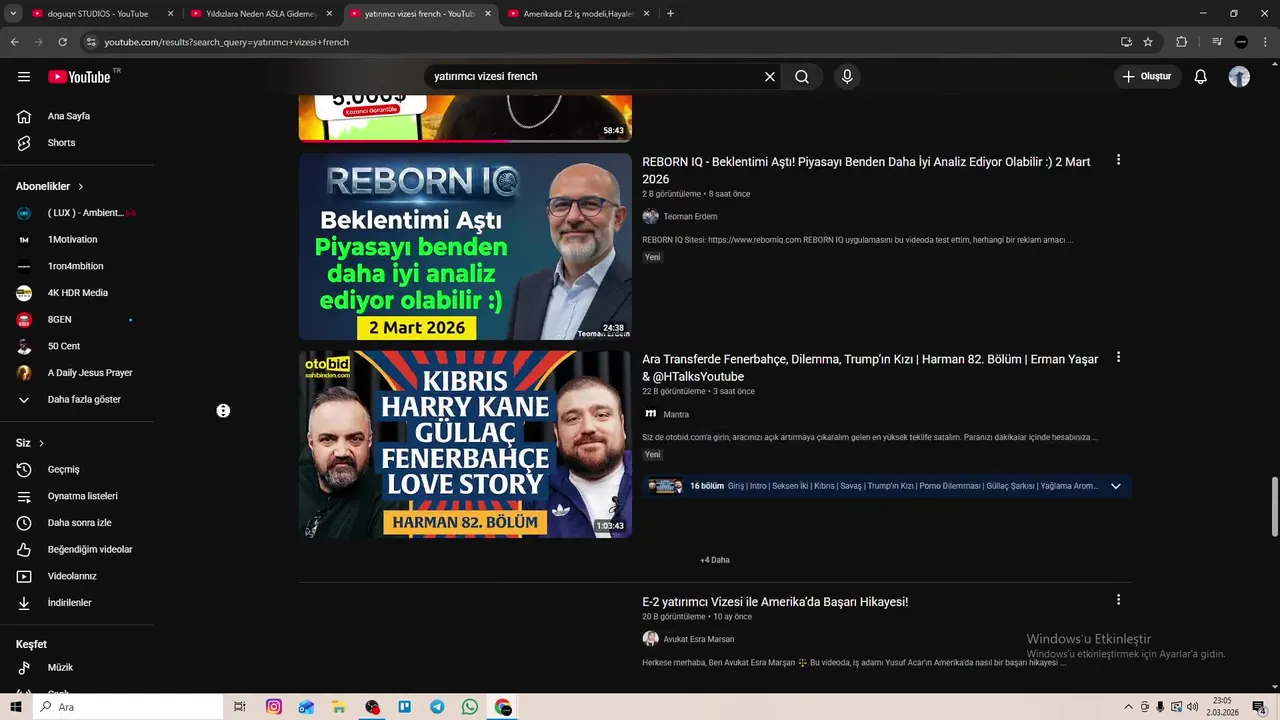Image resolution: width=1280 pixels, height=720 pixels.
Task: Open more options for E-2 yatırımcı Vizesi video
Action: tap(1118, 600)
